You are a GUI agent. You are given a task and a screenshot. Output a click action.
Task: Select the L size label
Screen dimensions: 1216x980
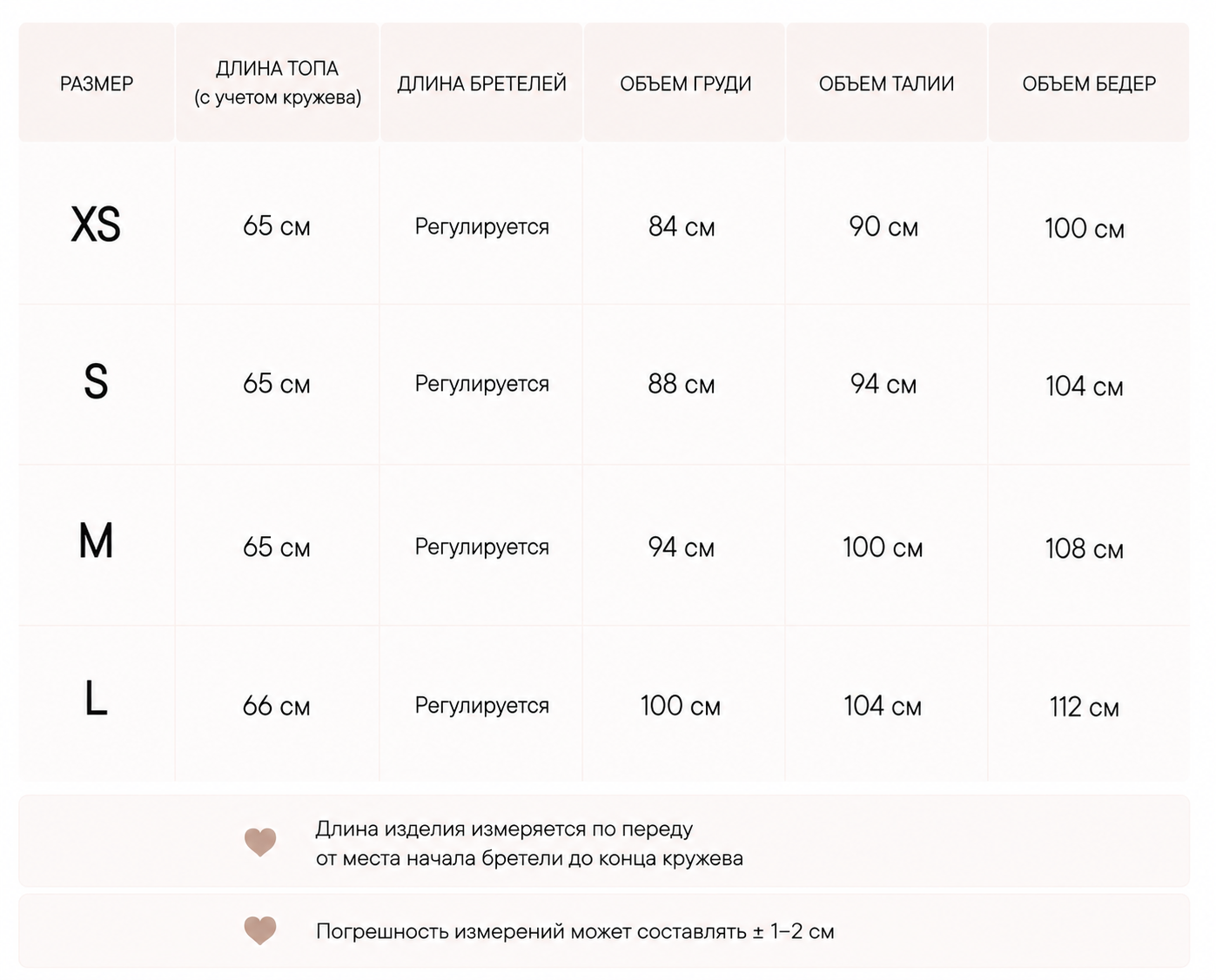coord(96,699)
